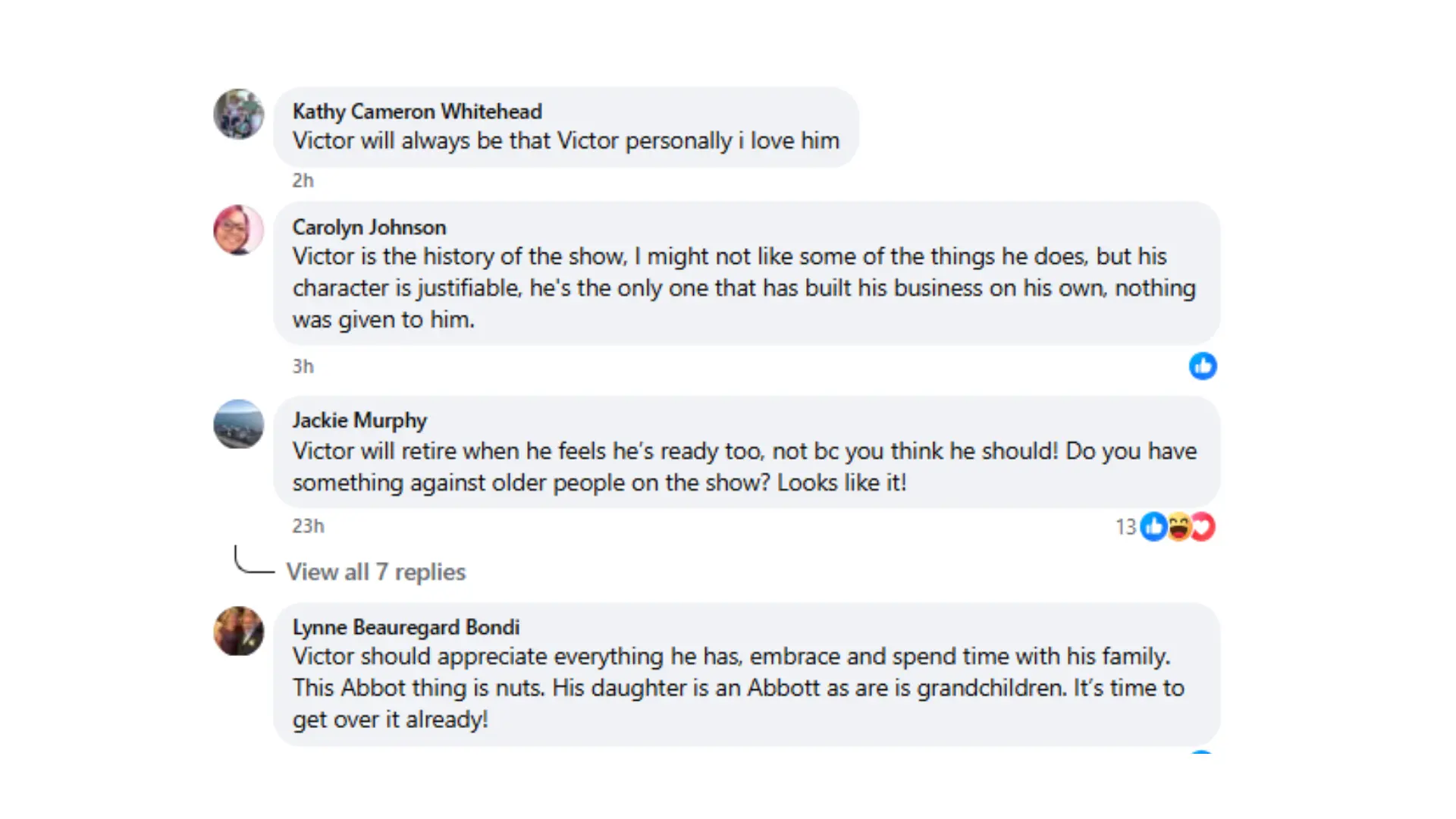This screenshot has height=819, width=1456.
Task: Open Carolyn Johnson's name link
Action: pos(369,227)
